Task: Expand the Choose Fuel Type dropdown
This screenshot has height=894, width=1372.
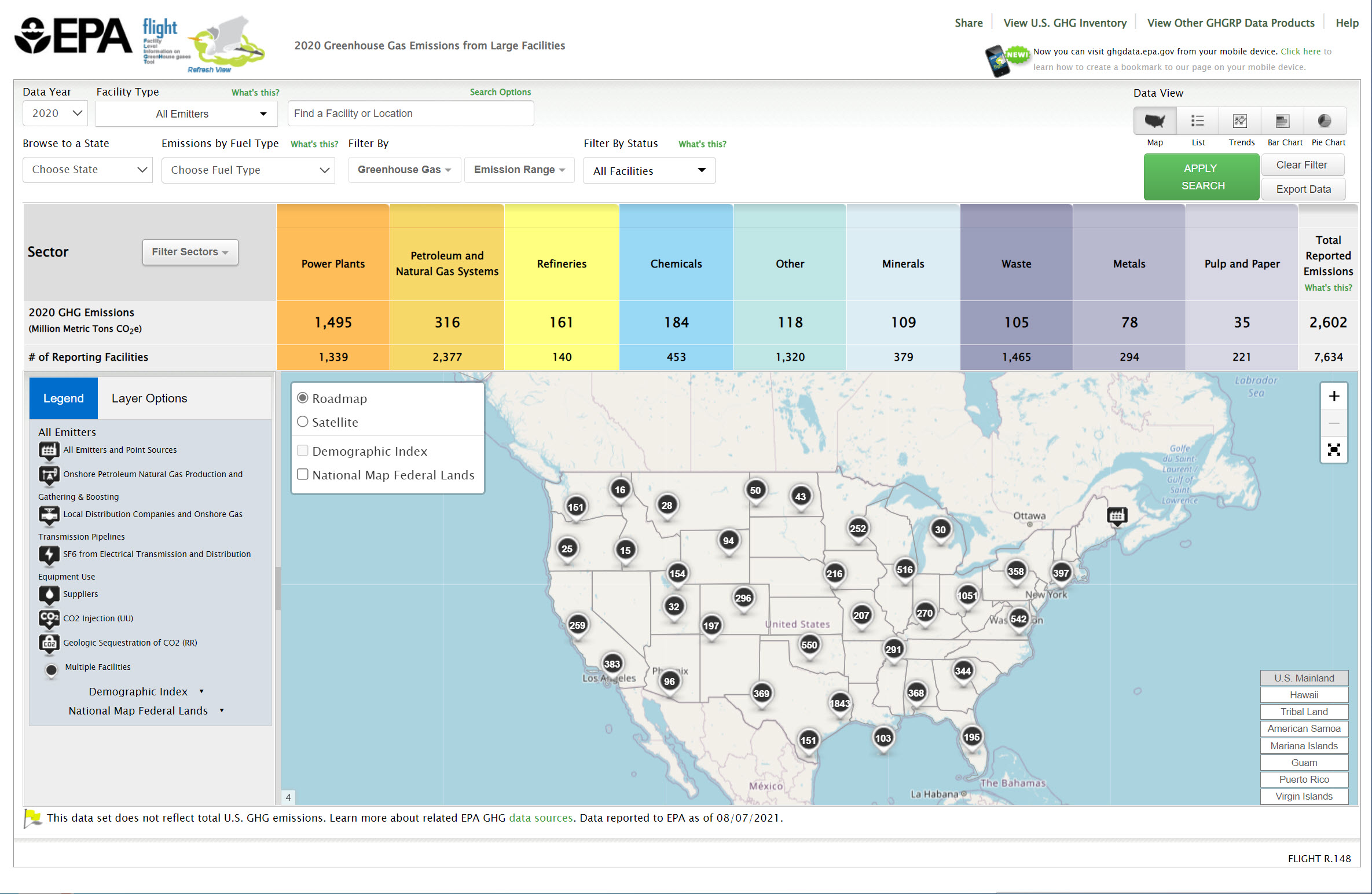Action: [x=248, y=170]
